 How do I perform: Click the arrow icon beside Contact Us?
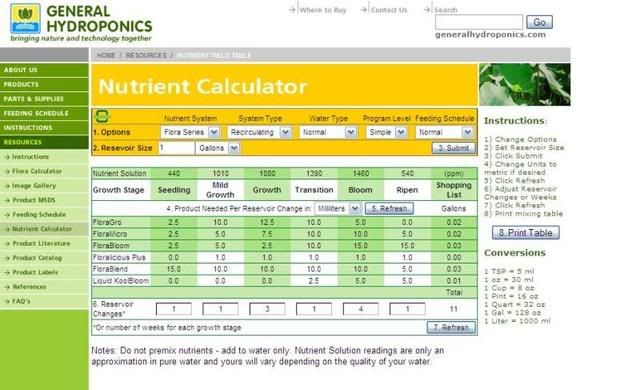364,9
